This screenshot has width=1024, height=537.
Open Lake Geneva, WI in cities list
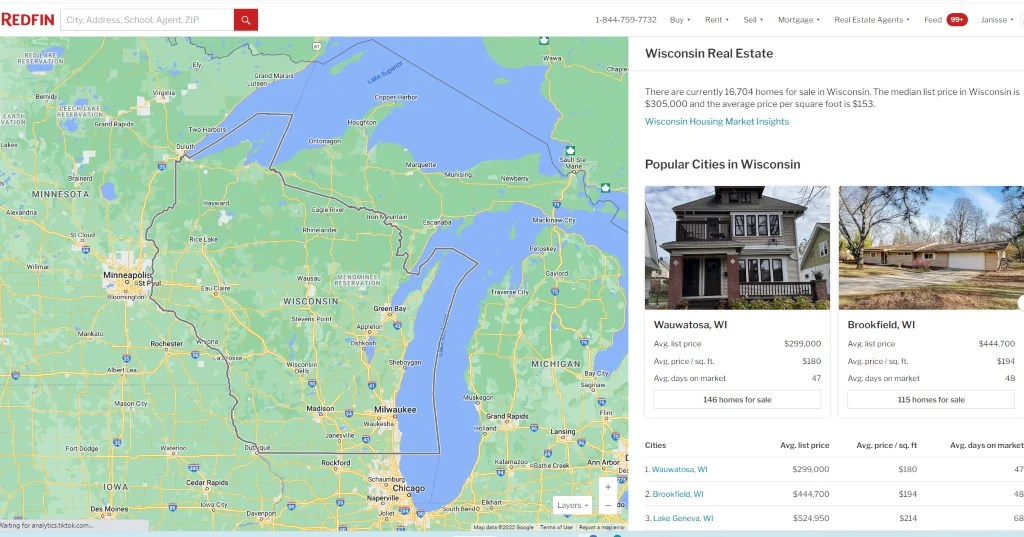pos(683,518)
